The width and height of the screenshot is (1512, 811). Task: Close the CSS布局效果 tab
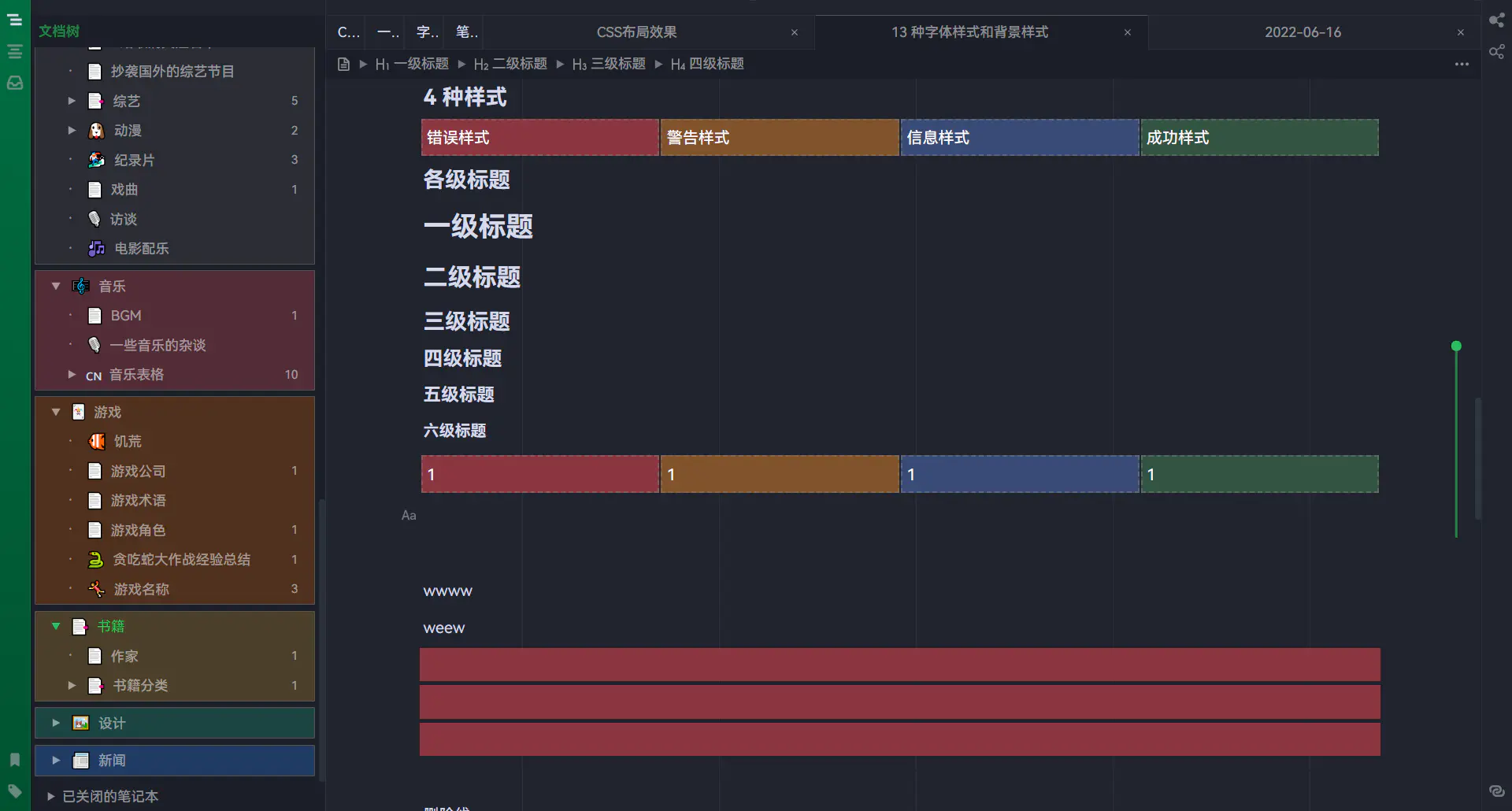tap(795, 32)
